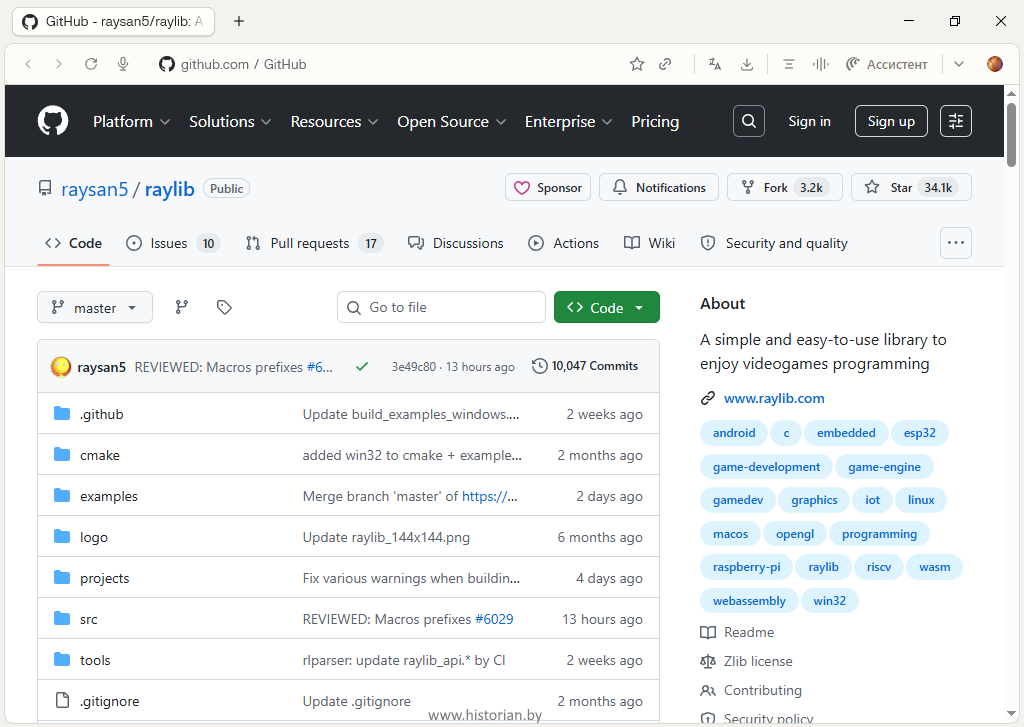The width and height of the screenshot is (1024, 727).
Task: Click the raysan5 owner link in repo title
Action: tap(95, 189)
